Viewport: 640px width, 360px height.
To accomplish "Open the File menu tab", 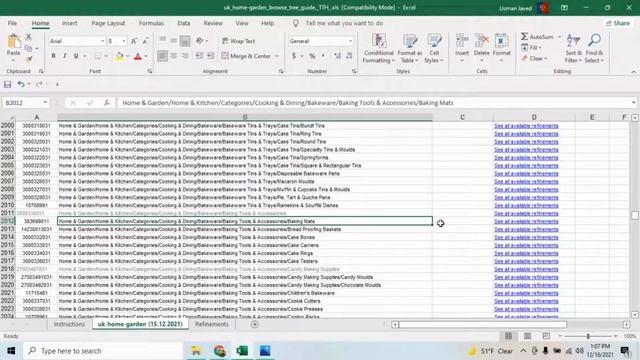I will click(x=12, y=23).
